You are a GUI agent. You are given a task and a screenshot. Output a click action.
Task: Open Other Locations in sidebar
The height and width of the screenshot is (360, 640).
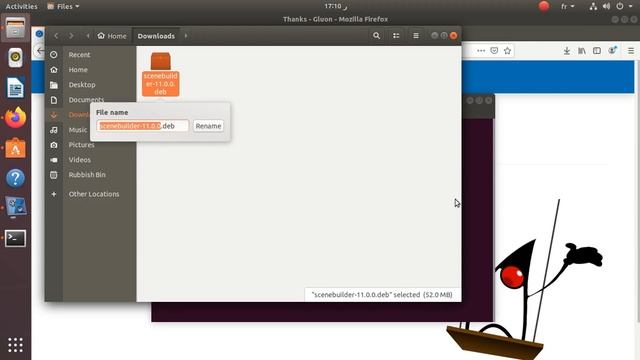point(93,194)
